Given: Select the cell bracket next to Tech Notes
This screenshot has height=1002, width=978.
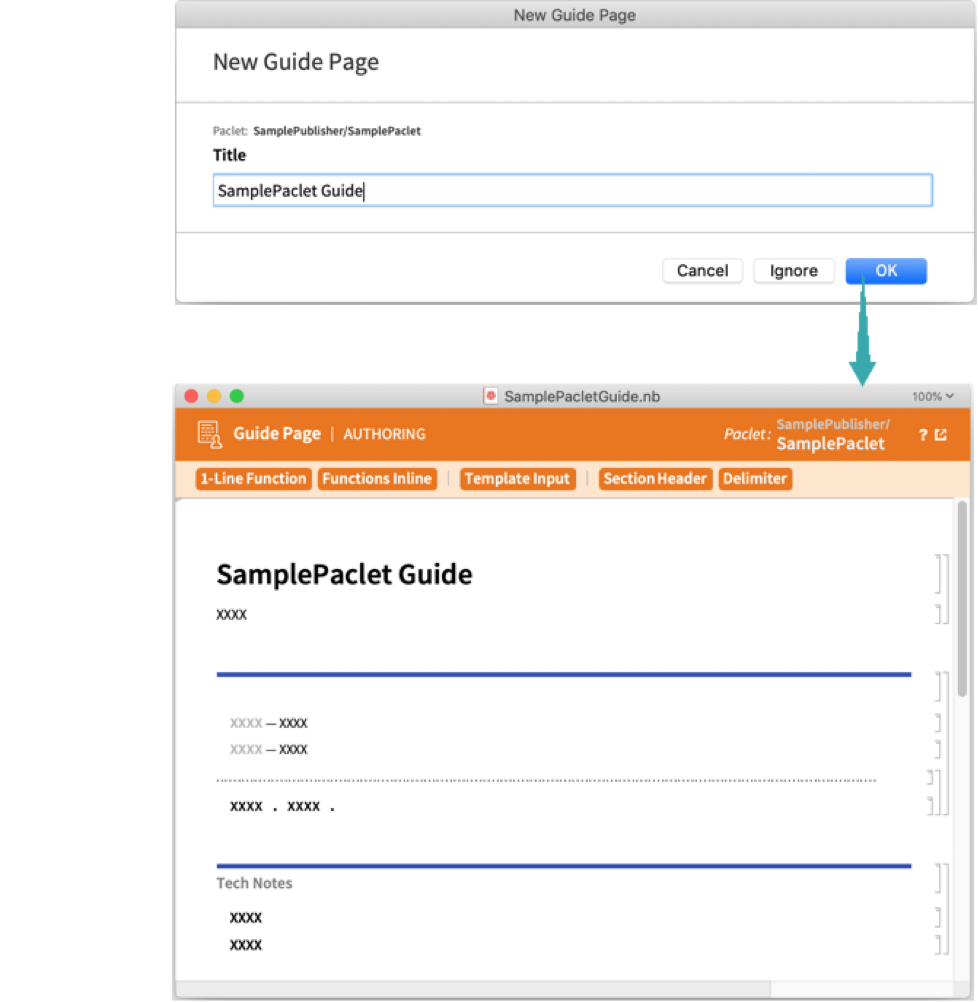Looking at the screenshot, I should click(x=939, y=879).
